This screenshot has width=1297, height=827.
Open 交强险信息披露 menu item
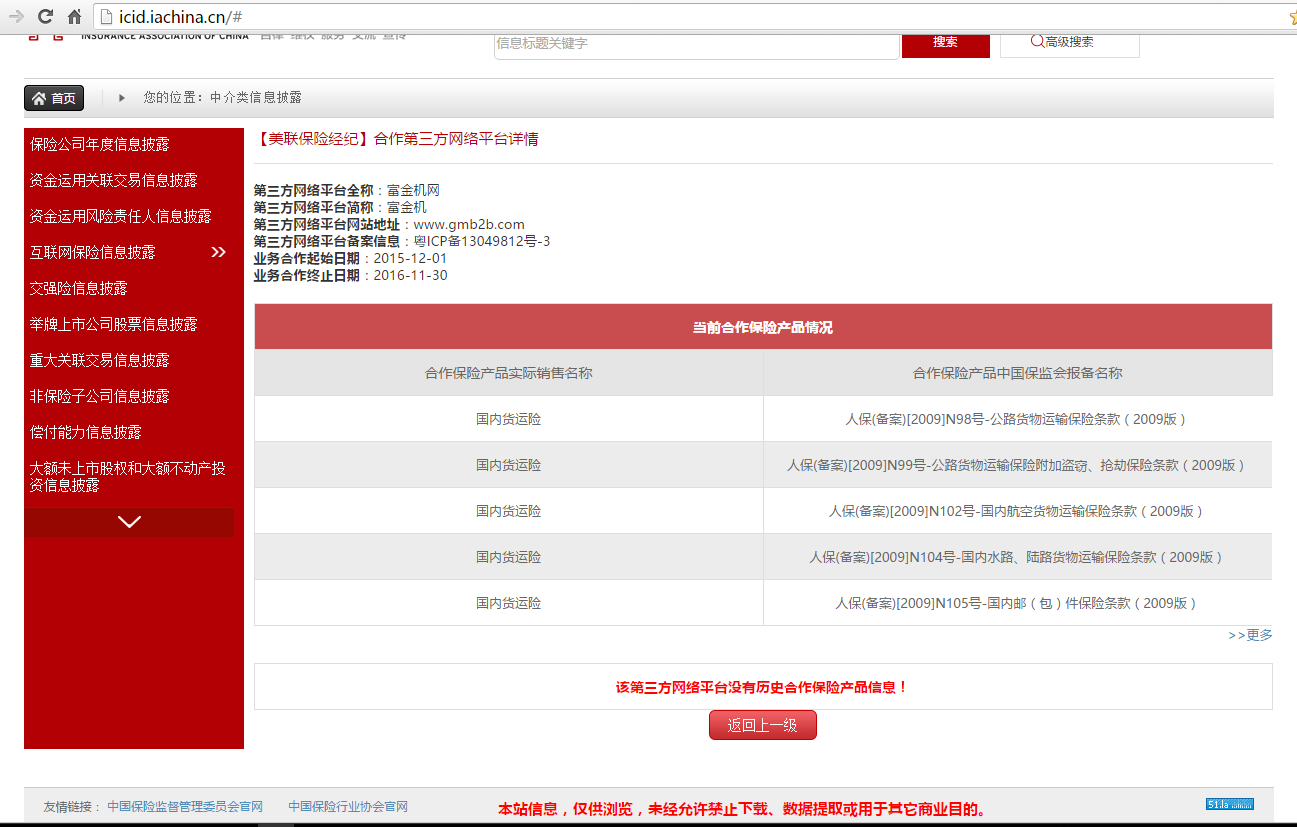(79, 288)
